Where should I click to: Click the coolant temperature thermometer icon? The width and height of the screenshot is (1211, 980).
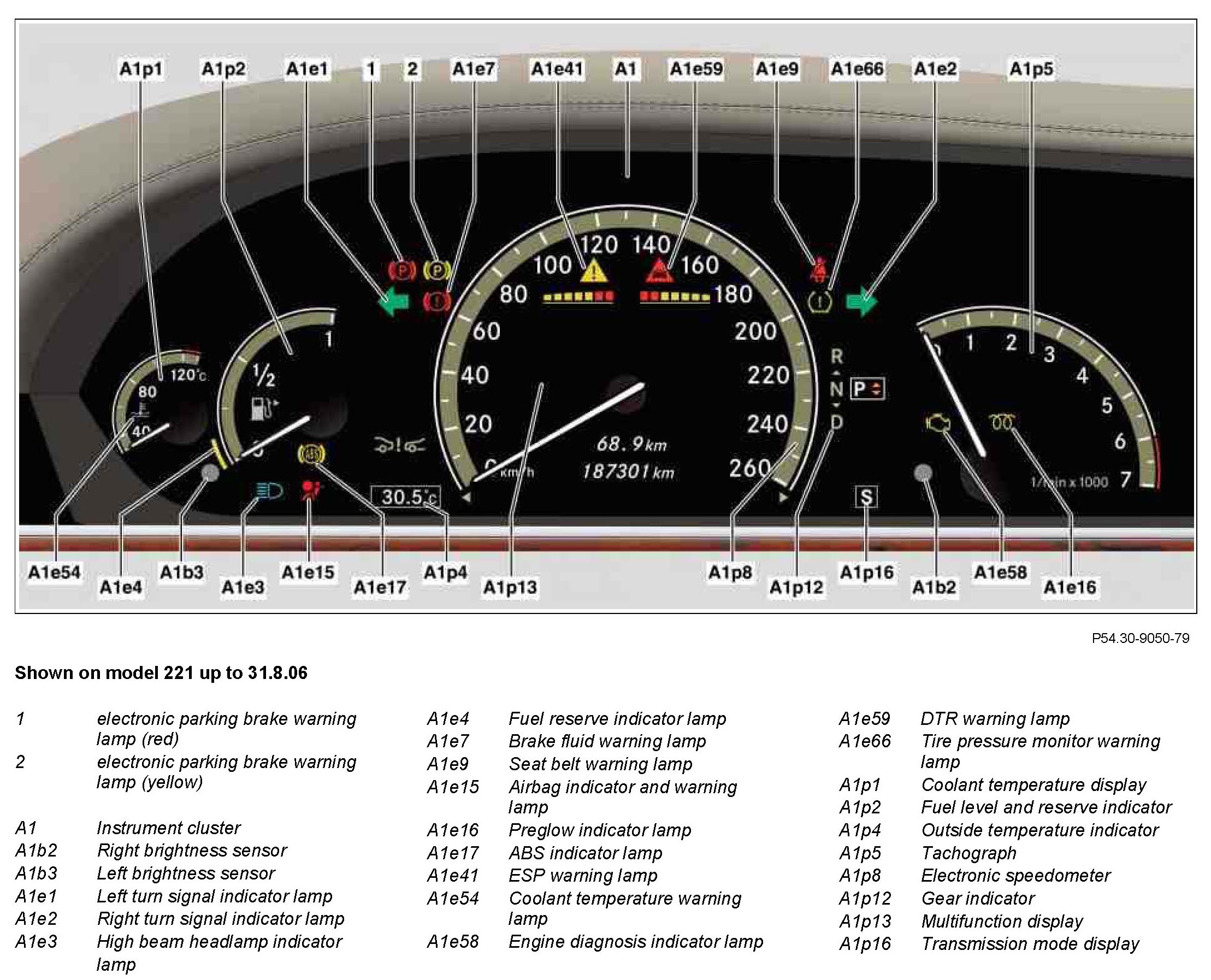tap(140, 412)
